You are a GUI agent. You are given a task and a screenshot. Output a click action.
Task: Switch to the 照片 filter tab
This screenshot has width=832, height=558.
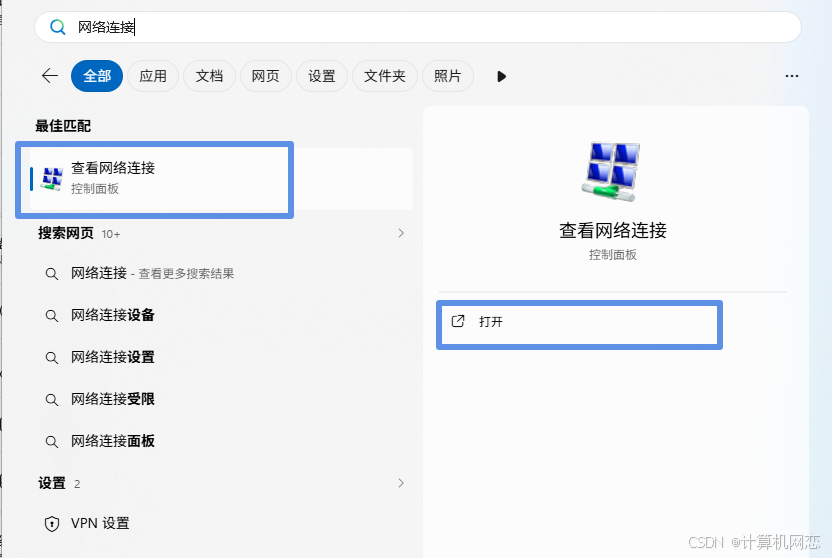pos(447,76)
